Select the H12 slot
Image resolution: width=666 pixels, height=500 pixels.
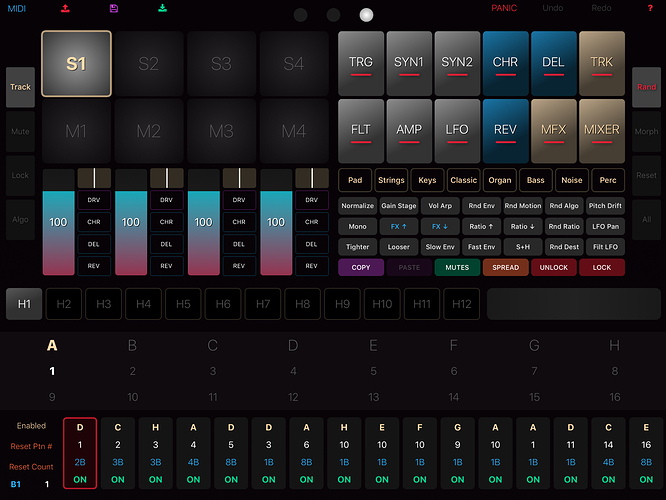pyautogui.click(x=462, y=304)
